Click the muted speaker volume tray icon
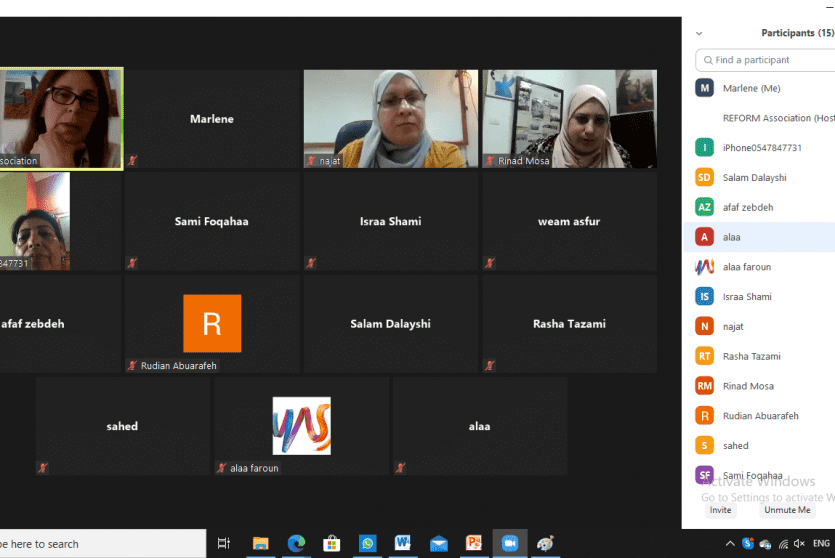 [x=799, y=543]
